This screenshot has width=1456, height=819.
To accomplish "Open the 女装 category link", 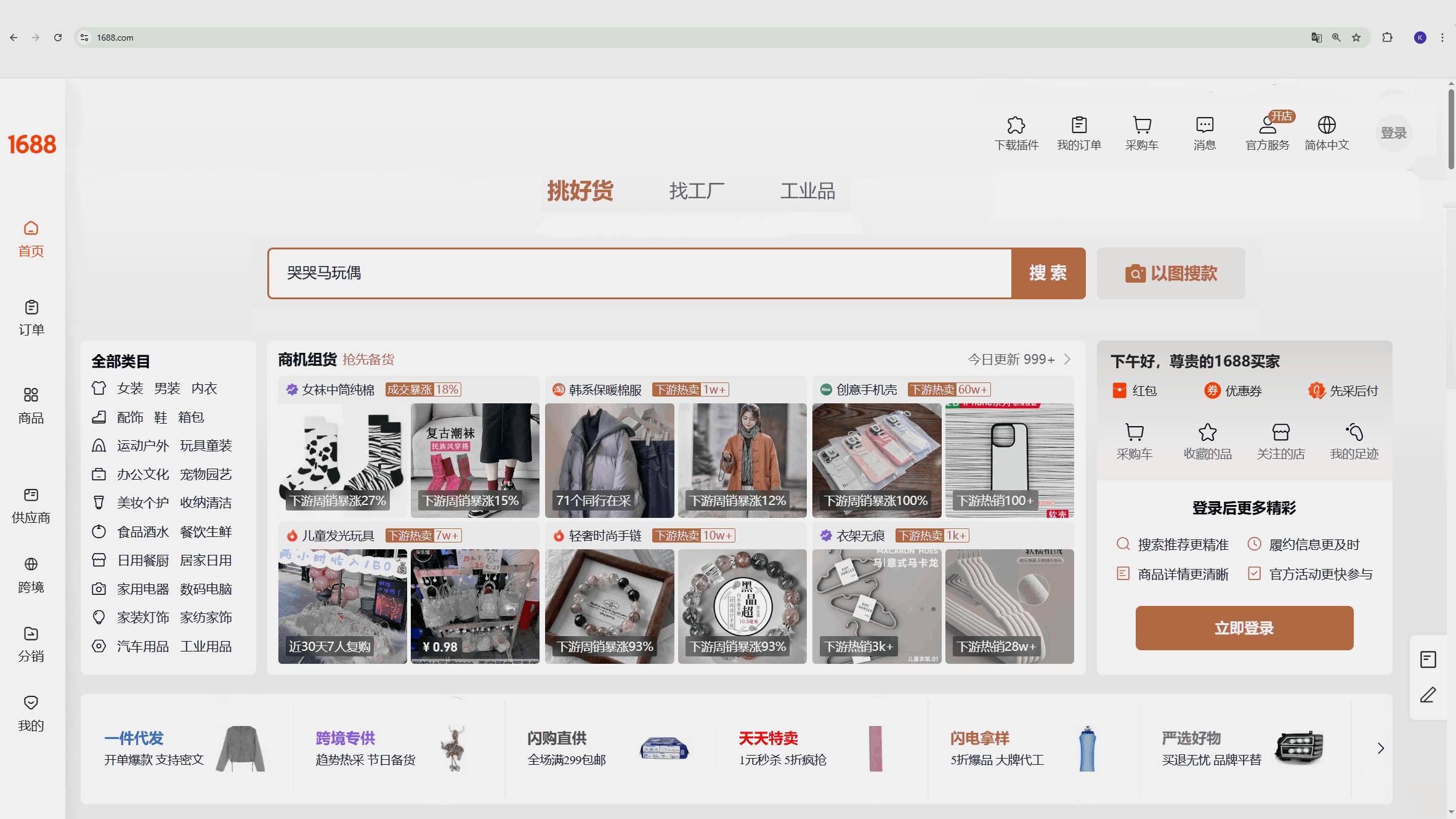I will point(130,389).
